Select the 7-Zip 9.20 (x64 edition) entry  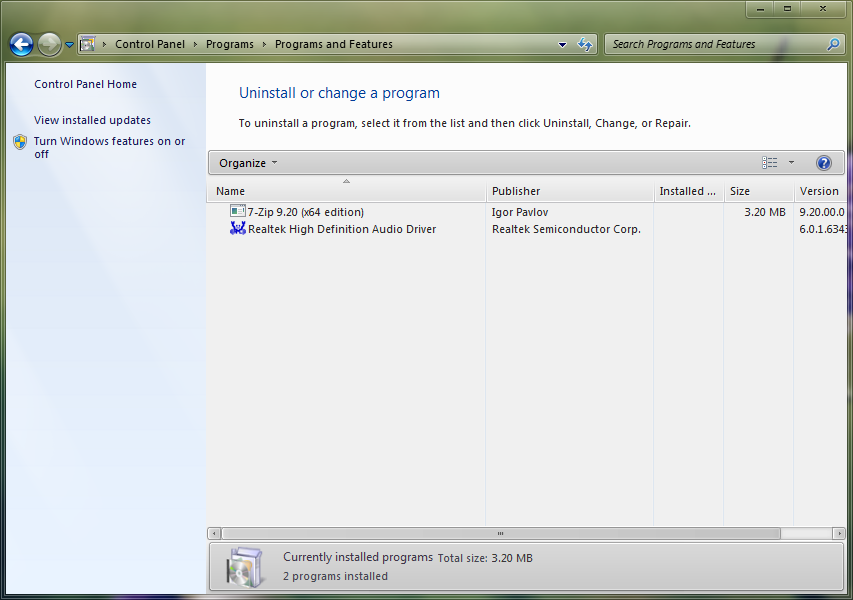click(x=306, y=212)
